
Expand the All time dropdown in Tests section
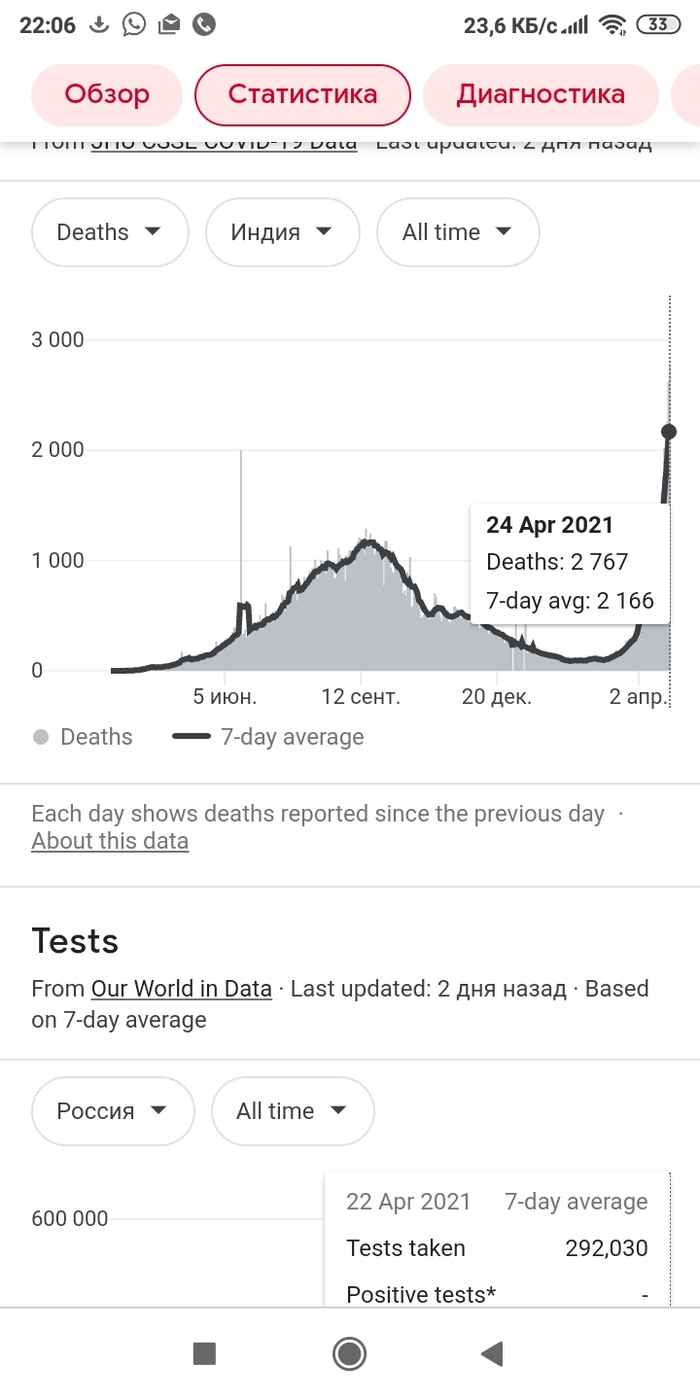292,1111
